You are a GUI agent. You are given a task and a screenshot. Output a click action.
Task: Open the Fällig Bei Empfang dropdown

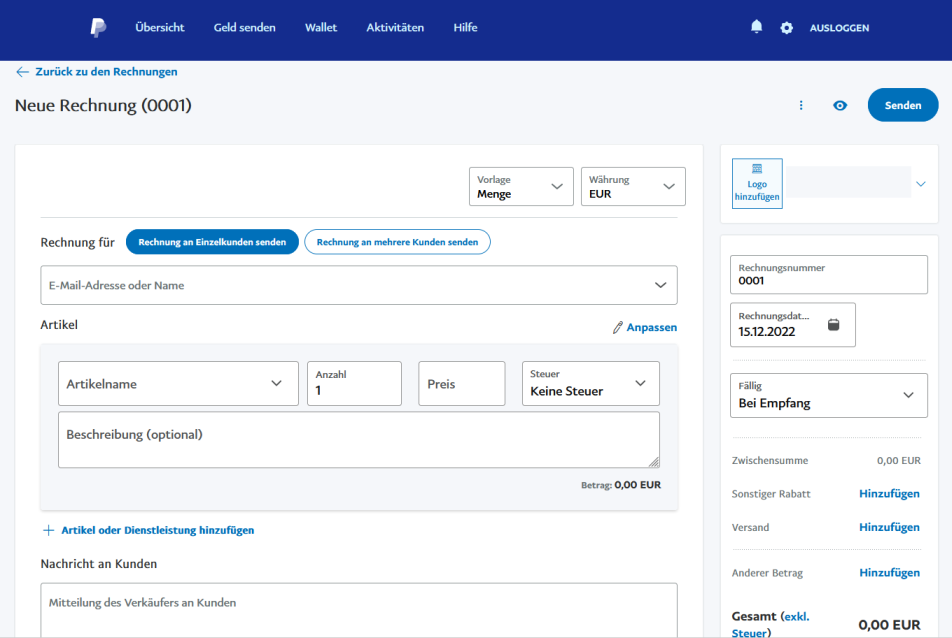click(828, 395)
